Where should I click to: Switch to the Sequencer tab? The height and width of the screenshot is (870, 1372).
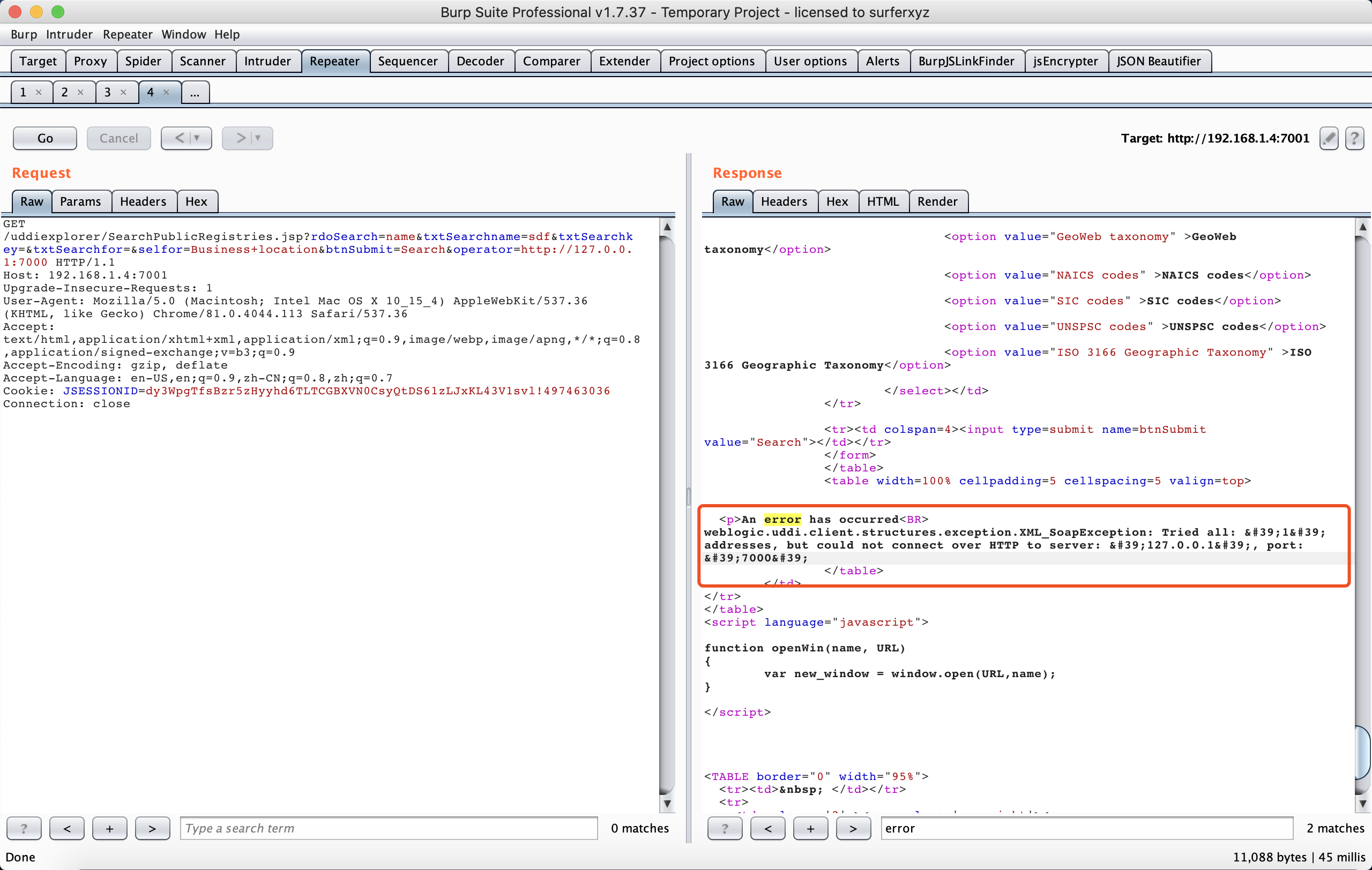[x=408, y=61]
